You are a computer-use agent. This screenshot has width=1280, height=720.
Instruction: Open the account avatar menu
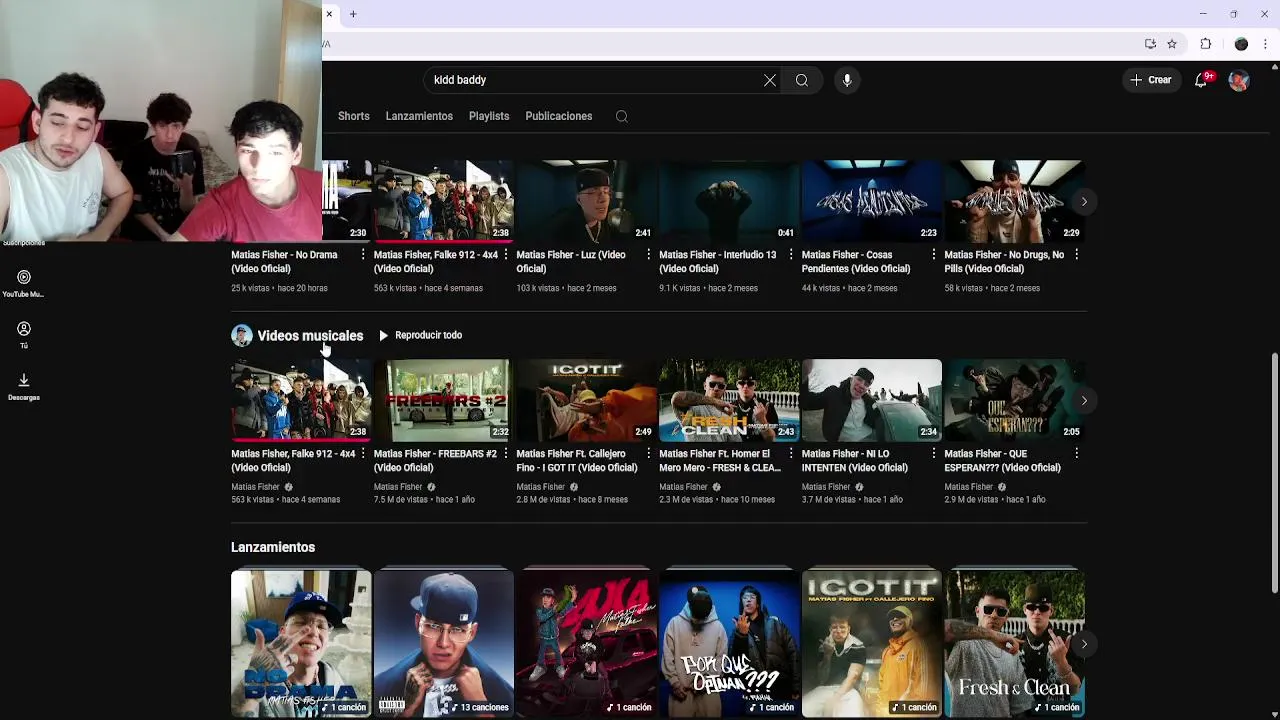click(x=1239, y=80)
